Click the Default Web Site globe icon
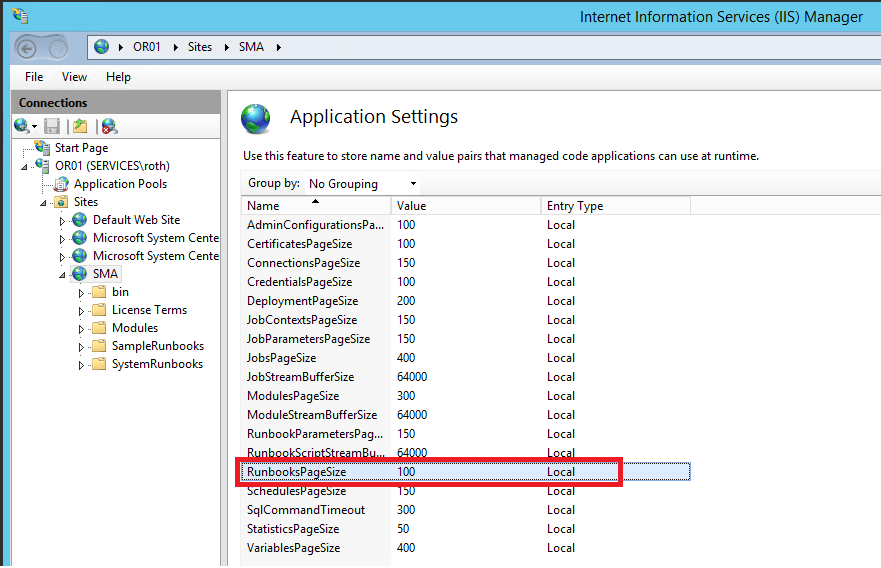This screenshot has height=568, width=881. [x=80, y=220]
